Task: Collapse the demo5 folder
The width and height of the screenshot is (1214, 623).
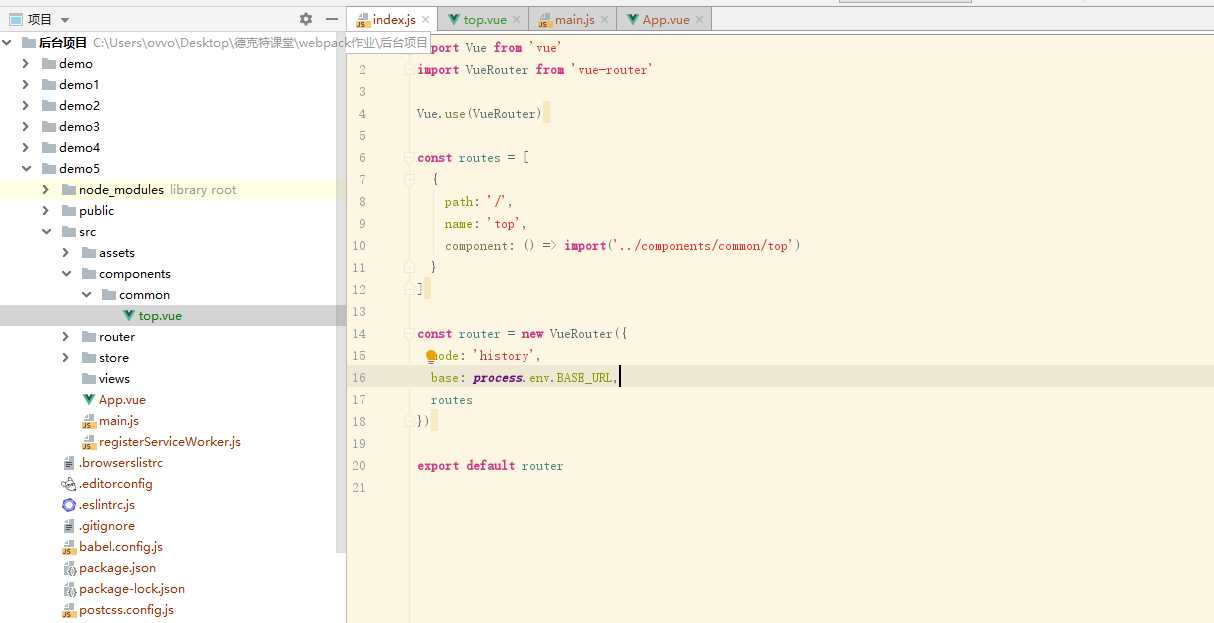Action: click(x=26, y=169)
